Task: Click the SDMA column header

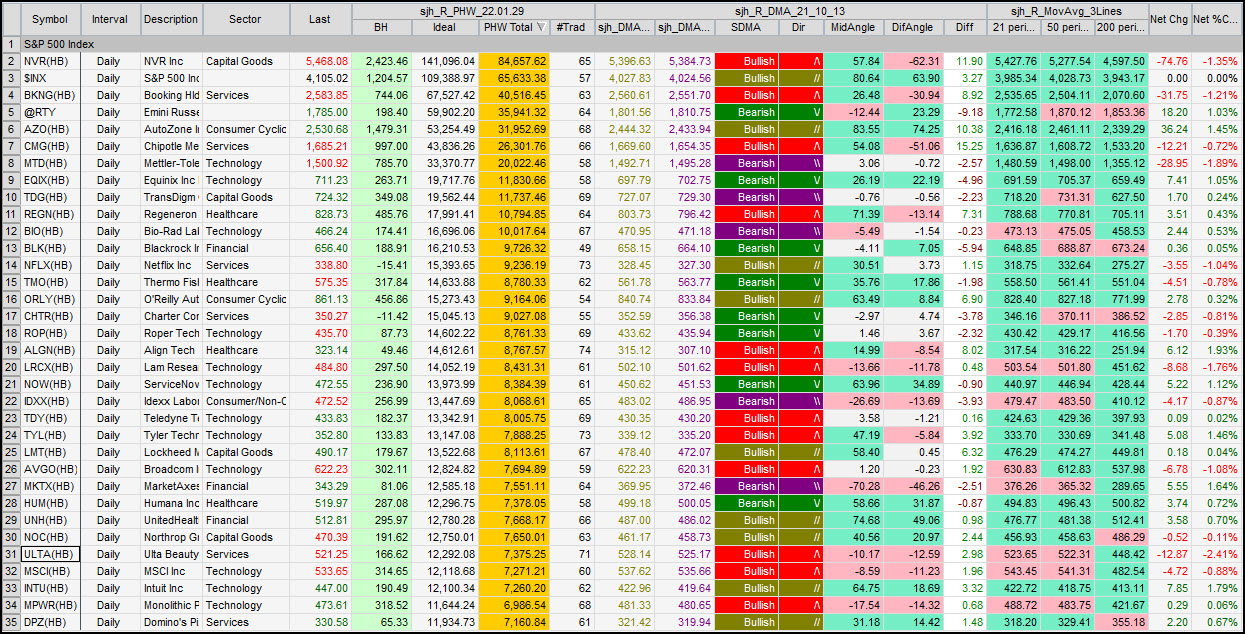Action: tap(745, 27)
